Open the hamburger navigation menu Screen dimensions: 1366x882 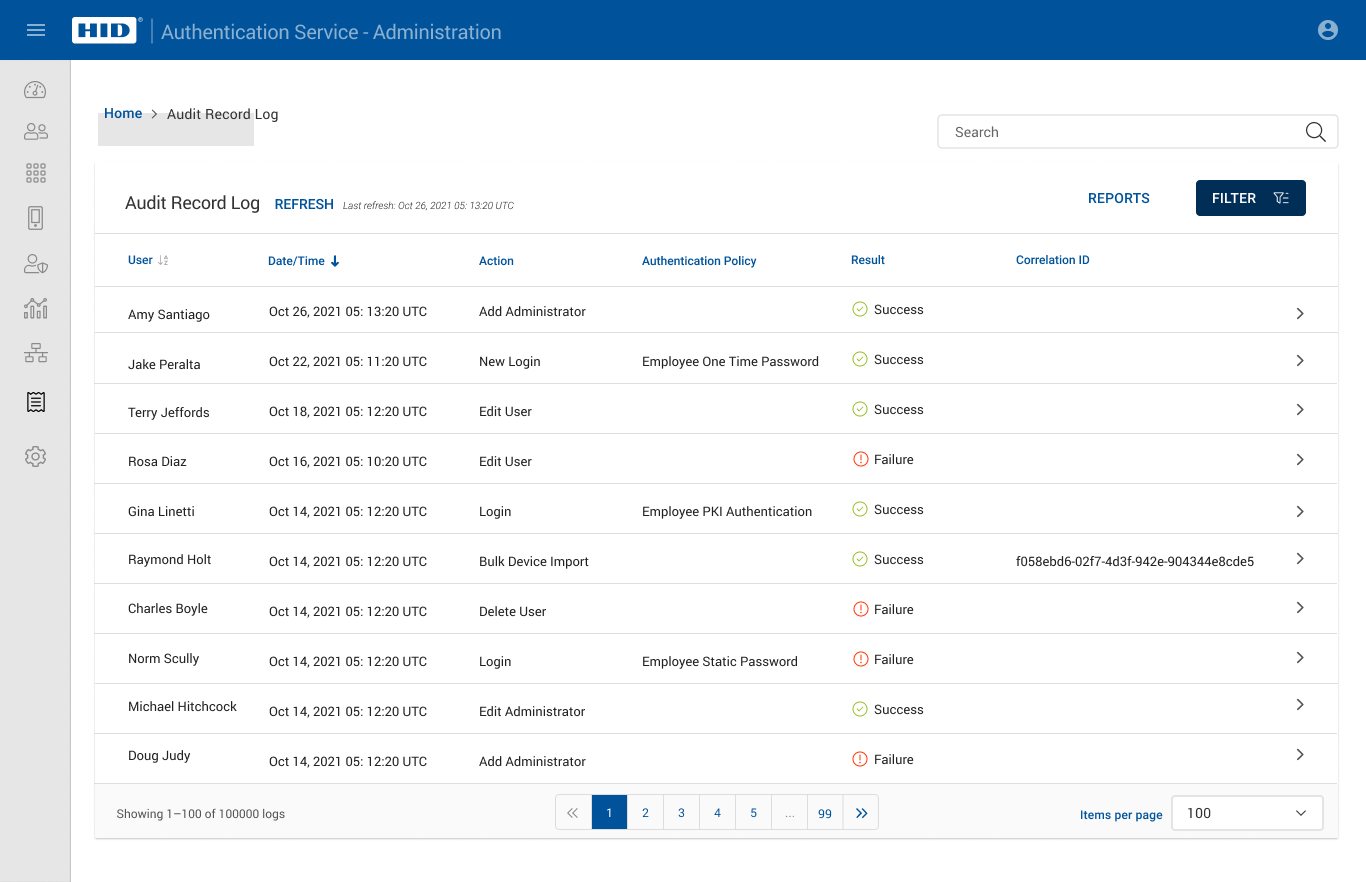pos(36,30)
